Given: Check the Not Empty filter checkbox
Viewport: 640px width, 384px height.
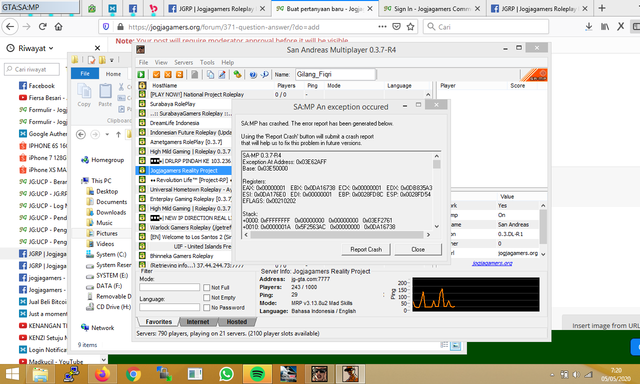Looking at the screenshot, I should pyautogui.click(x=207, y=297).
